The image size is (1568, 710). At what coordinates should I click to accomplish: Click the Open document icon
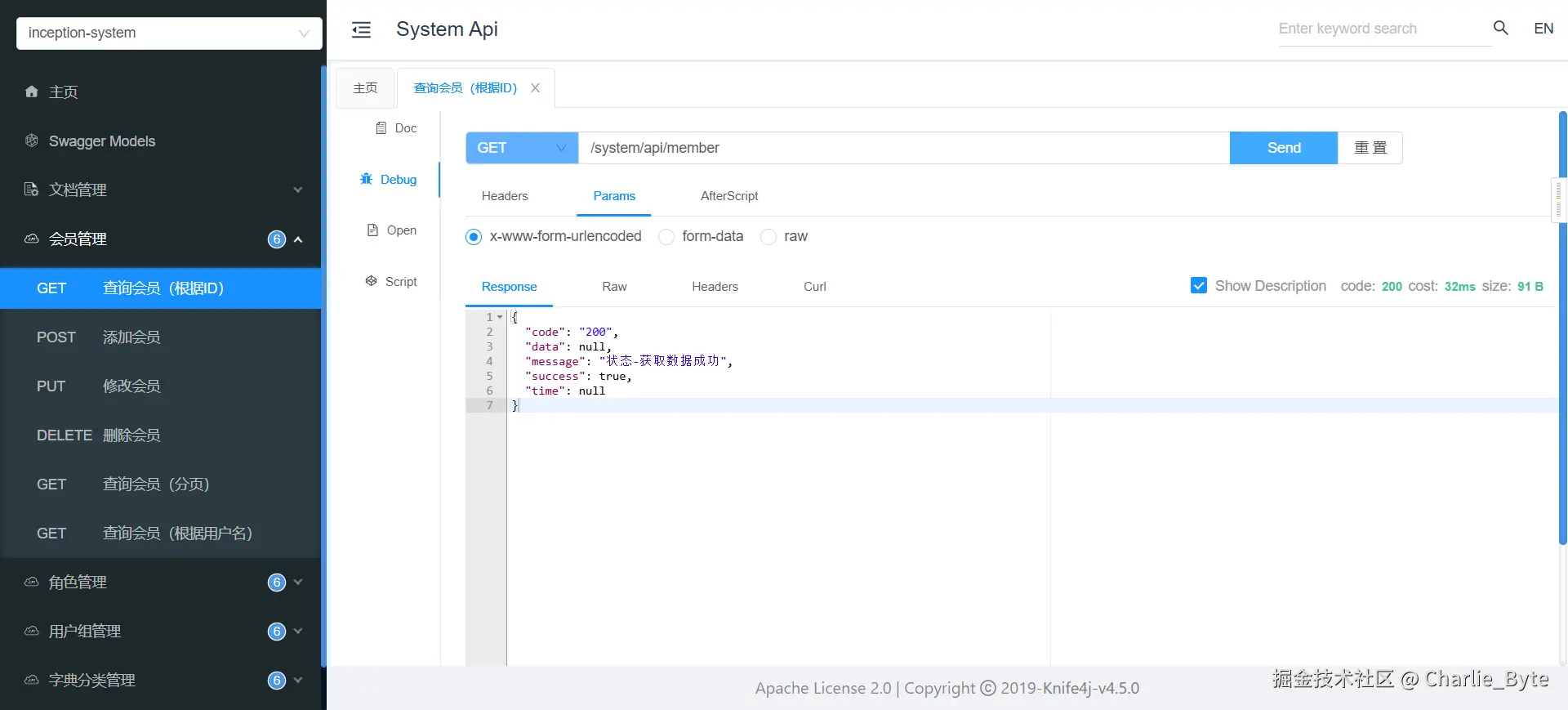coord(373,230)
